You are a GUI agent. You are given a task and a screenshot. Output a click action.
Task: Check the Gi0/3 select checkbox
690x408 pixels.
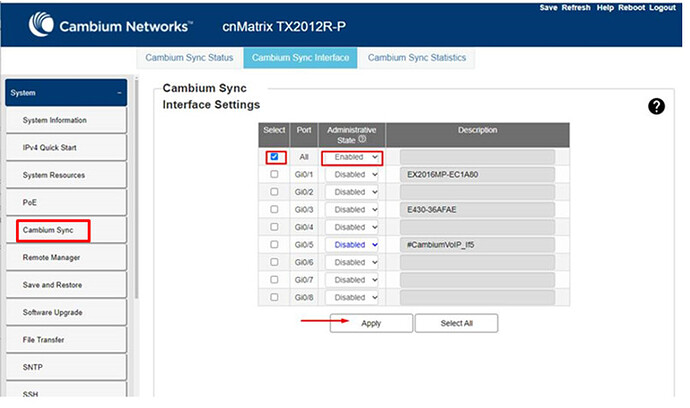pyautogui.click(x=274, y=210)
